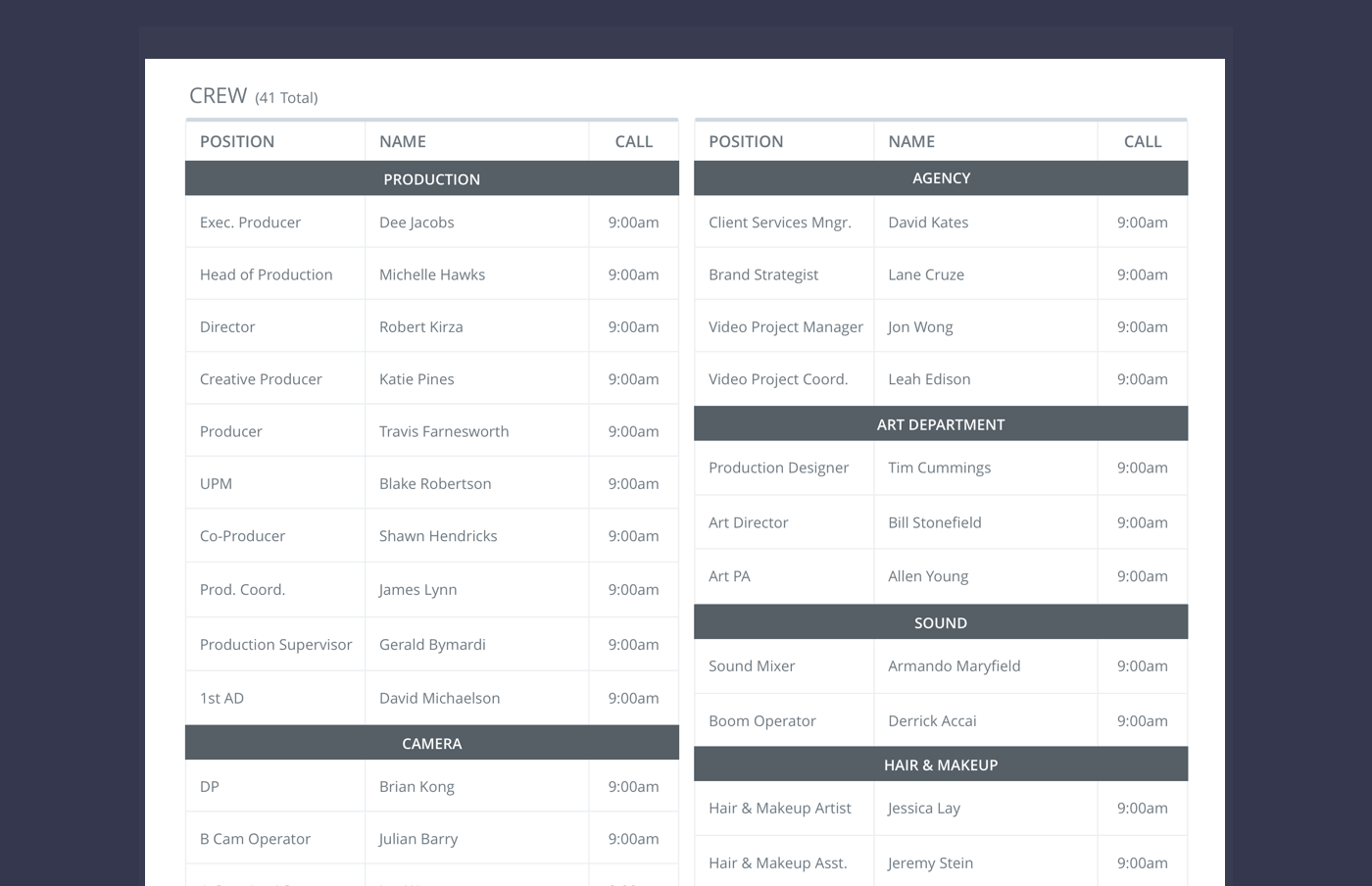Click the 1st AD row for David Michaelson
Image resolution: width=1372 pixels, height=886 pixels.
[x=439, y=698]
